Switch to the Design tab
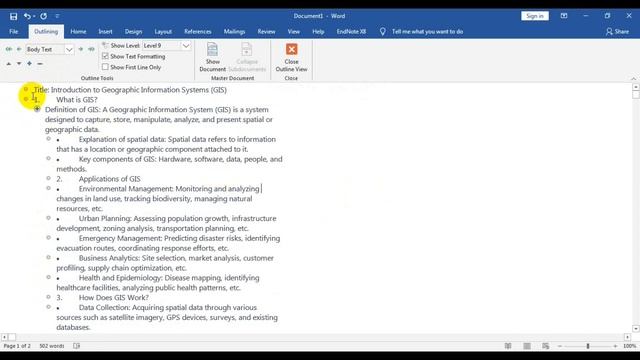Image resolution: width=640 pixels, height=360 pixels. pos(133,31)
